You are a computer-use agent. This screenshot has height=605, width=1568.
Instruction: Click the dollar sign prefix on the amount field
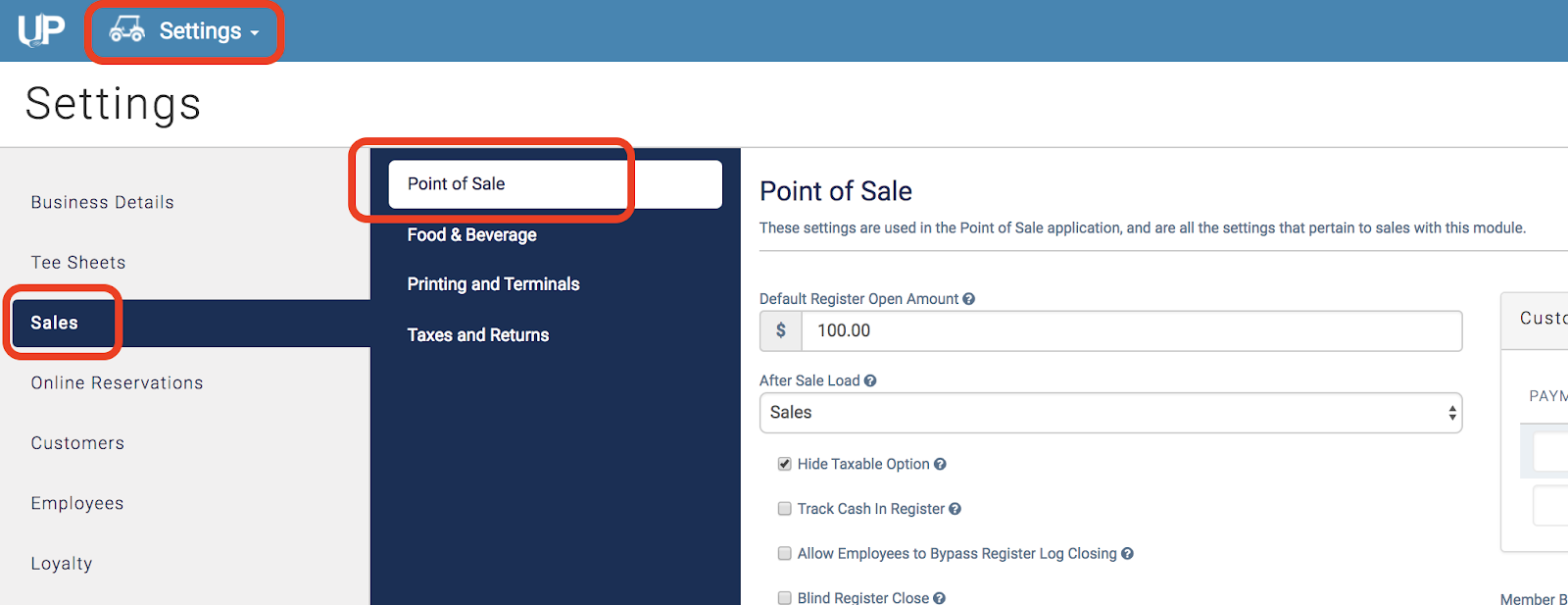780,330
